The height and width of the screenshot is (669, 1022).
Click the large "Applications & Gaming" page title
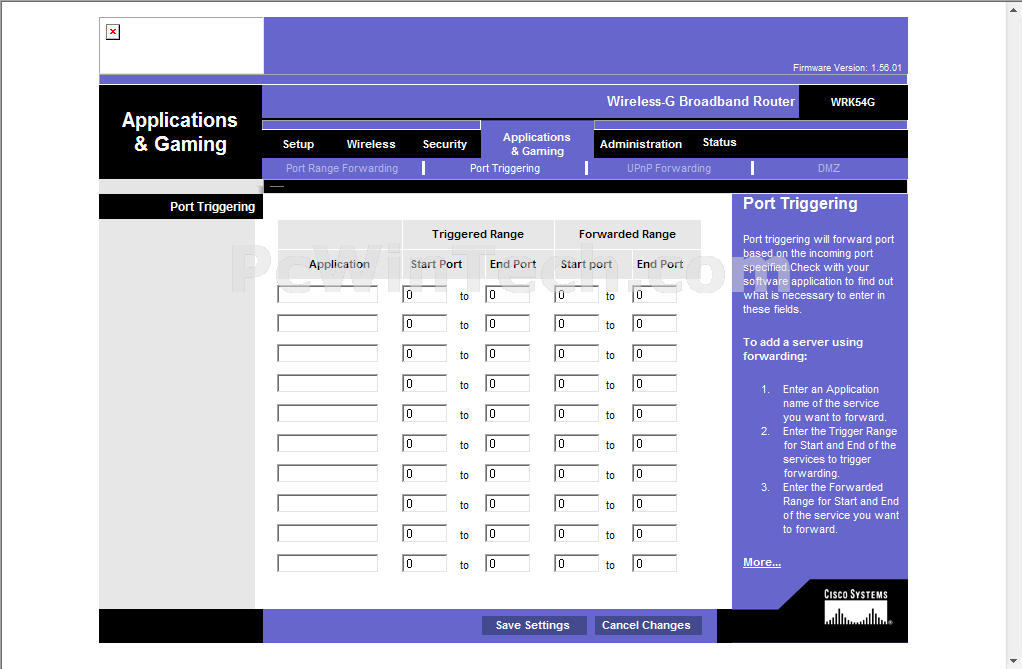(x=180, y=132)
